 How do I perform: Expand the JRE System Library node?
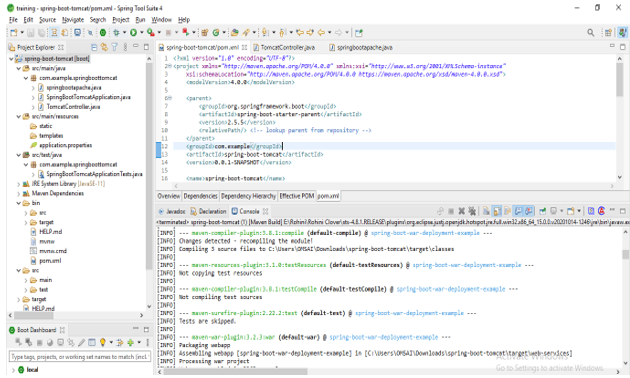click(18, 184)
